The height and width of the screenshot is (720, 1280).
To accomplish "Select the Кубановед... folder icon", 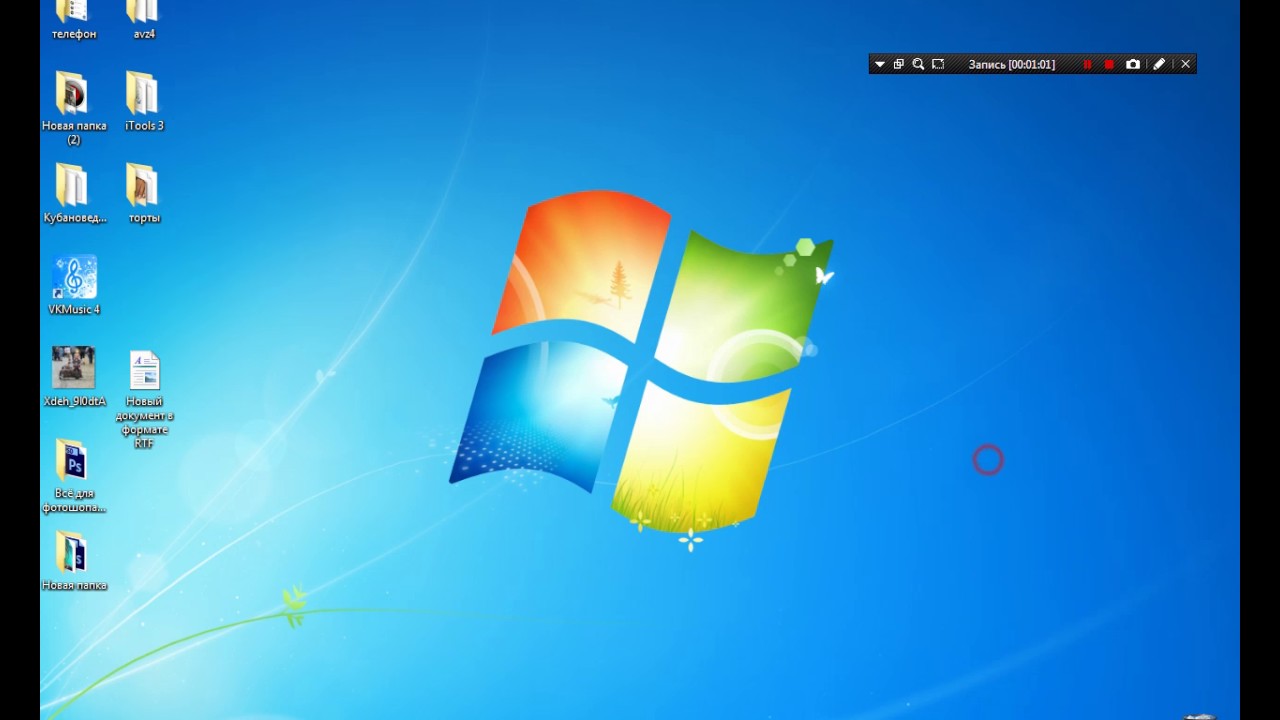I will pos(74,186).
